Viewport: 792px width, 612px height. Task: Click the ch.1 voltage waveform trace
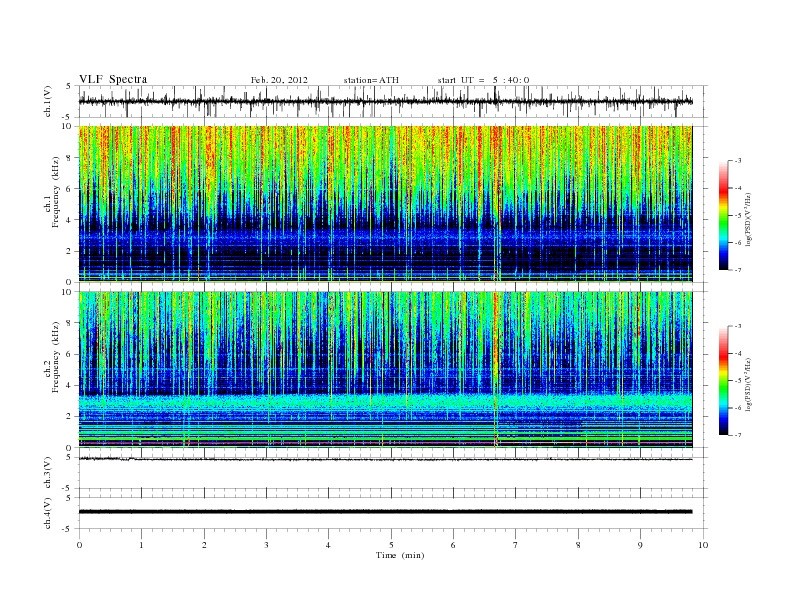pos(385,101)
